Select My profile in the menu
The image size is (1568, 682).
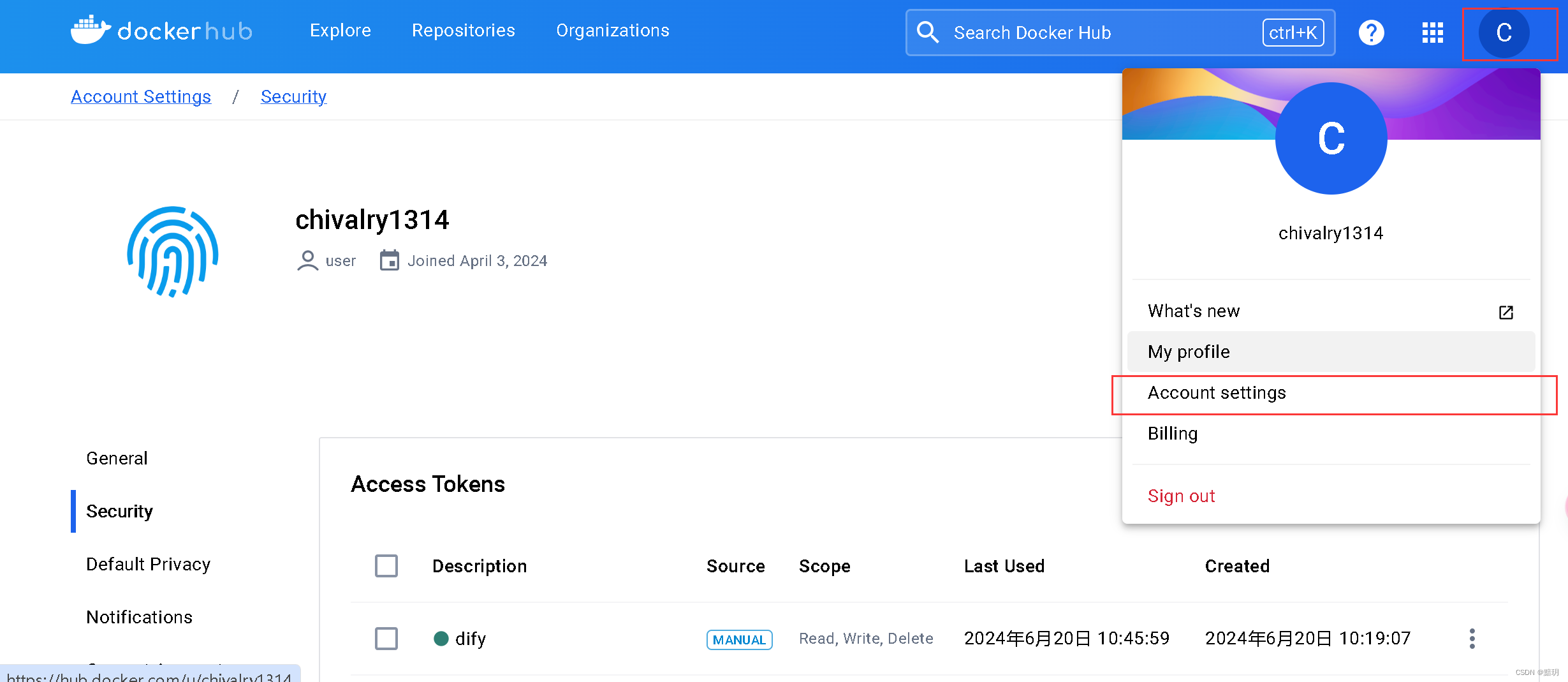[x=1331, y=352]
